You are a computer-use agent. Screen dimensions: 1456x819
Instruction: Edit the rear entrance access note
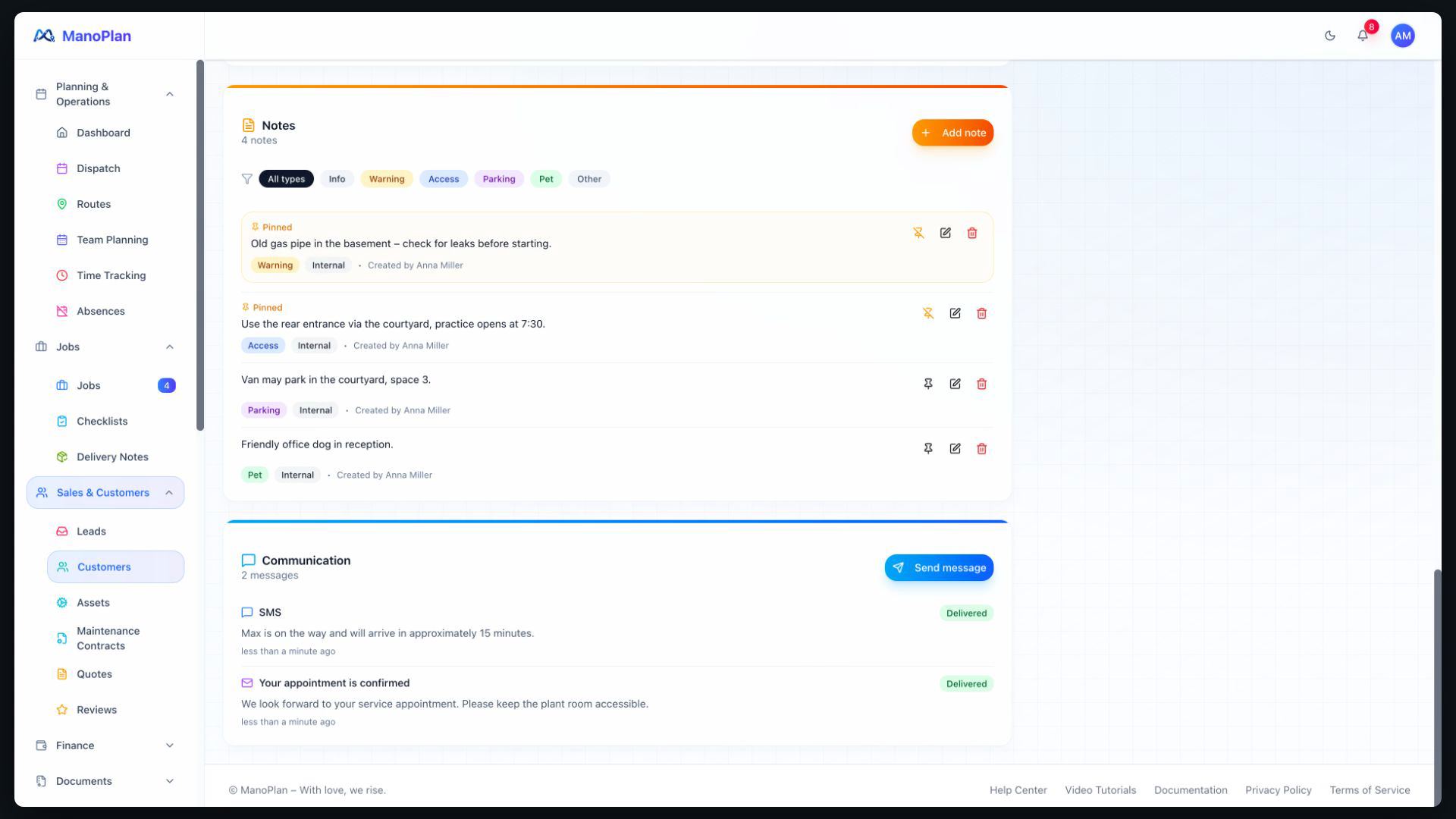pyautogui.click(x=955, y=313)
